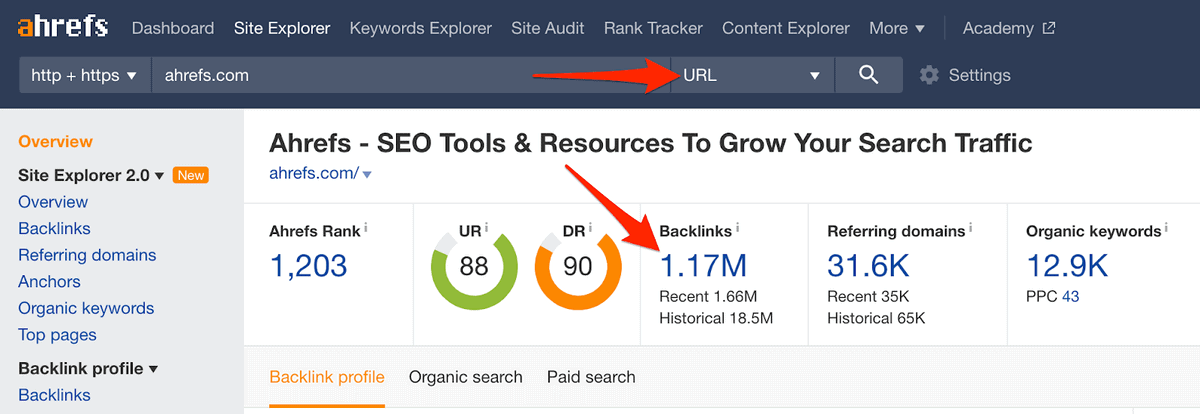Open Anchors in the sidebar
1200x414 pixels.
pyautogui.click(x=49, y=282)
